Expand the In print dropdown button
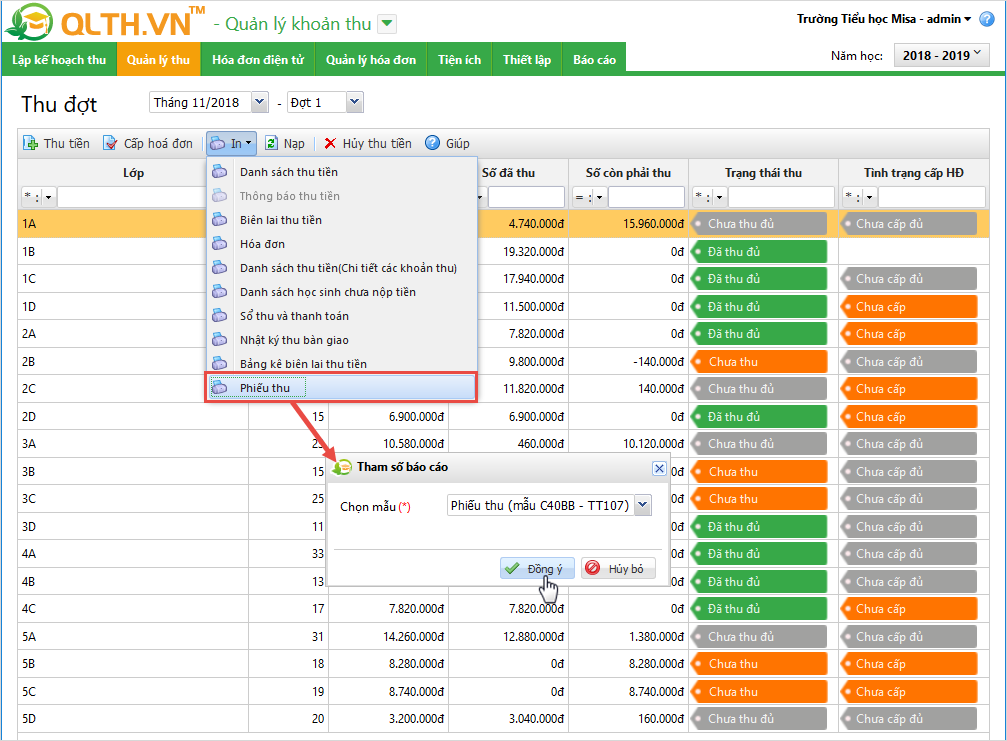This screenshot has height=741, width=1007. [232, 144]
